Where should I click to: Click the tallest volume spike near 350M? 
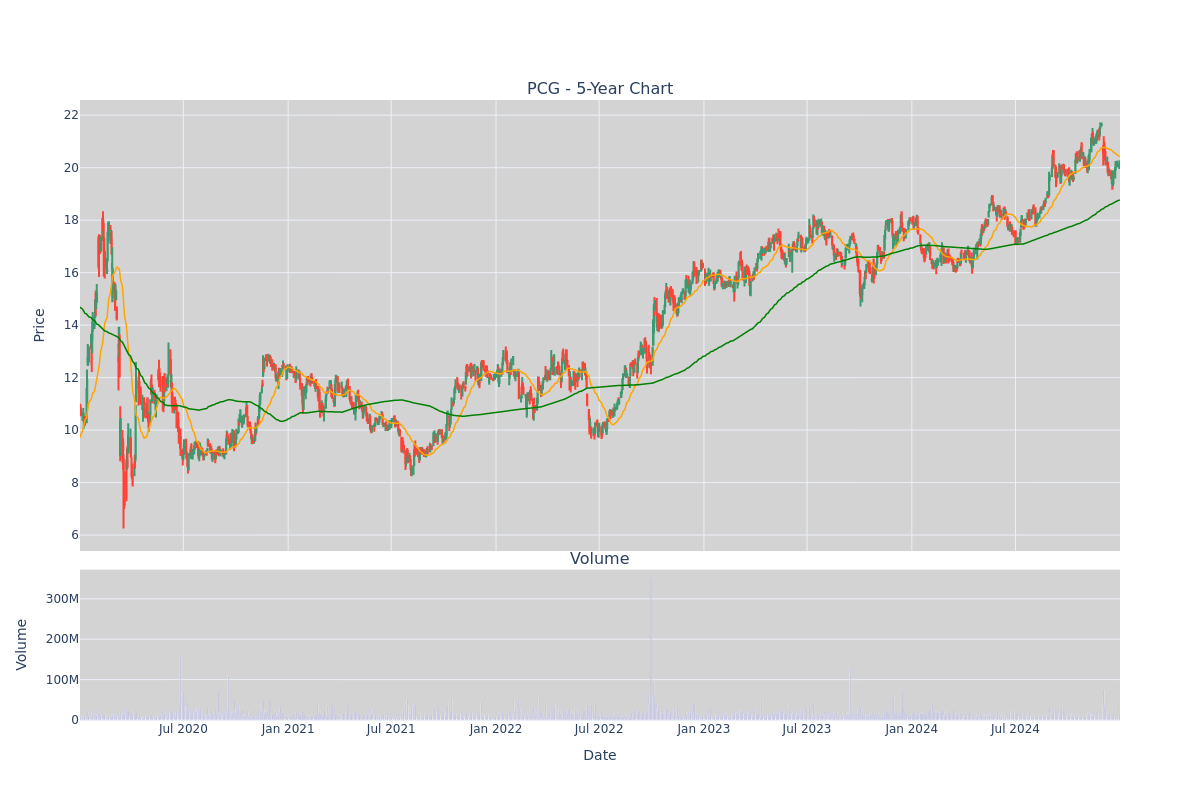[651, 648]
